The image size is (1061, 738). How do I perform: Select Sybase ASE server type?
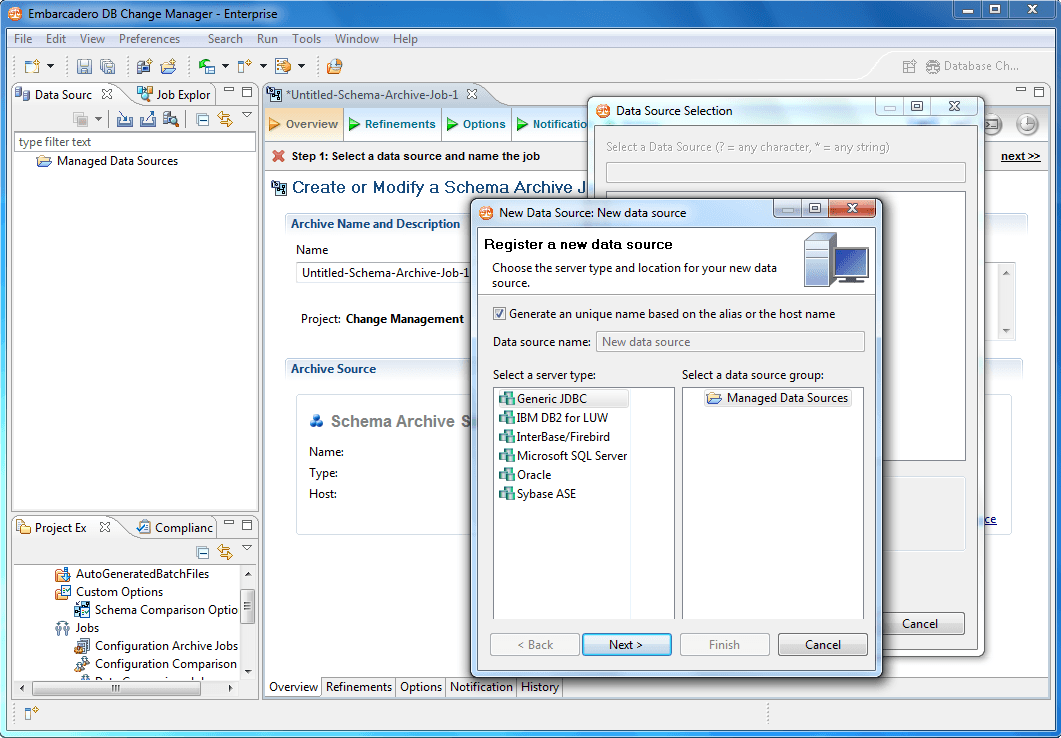[x=537, y=493]
